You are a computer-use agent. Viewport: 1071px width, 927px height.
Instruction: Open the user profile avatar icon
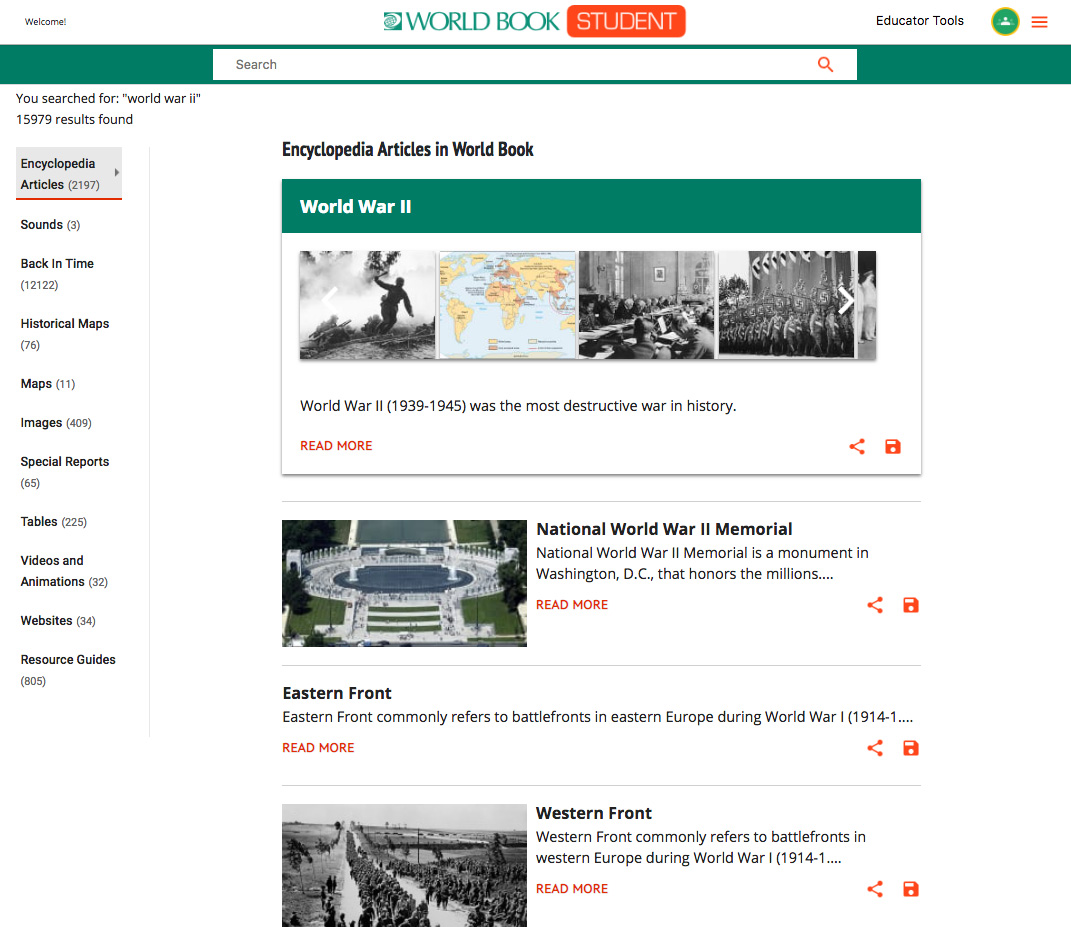tap(1005, 21)
